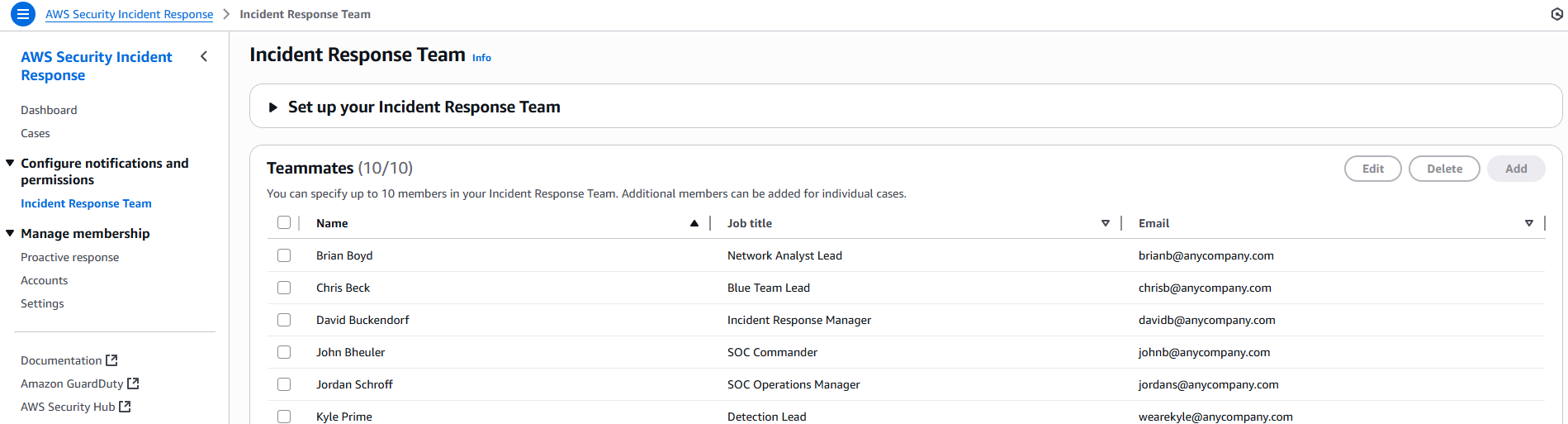Collapse Configure notifications and permissions section
Viewport: 1568px width, 424px height.
(x=10, y=163)
